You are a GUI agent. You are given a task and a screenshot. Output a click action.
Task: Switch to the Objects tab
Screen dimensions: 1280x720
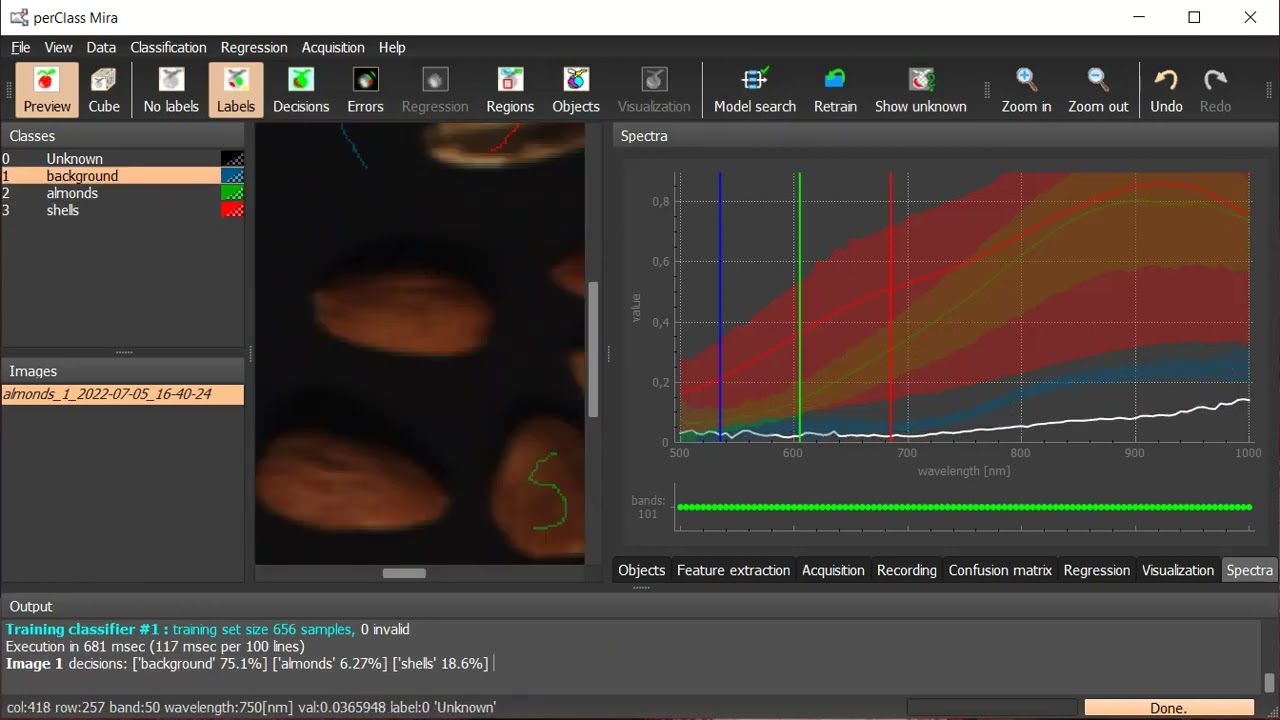click(641, 570)
